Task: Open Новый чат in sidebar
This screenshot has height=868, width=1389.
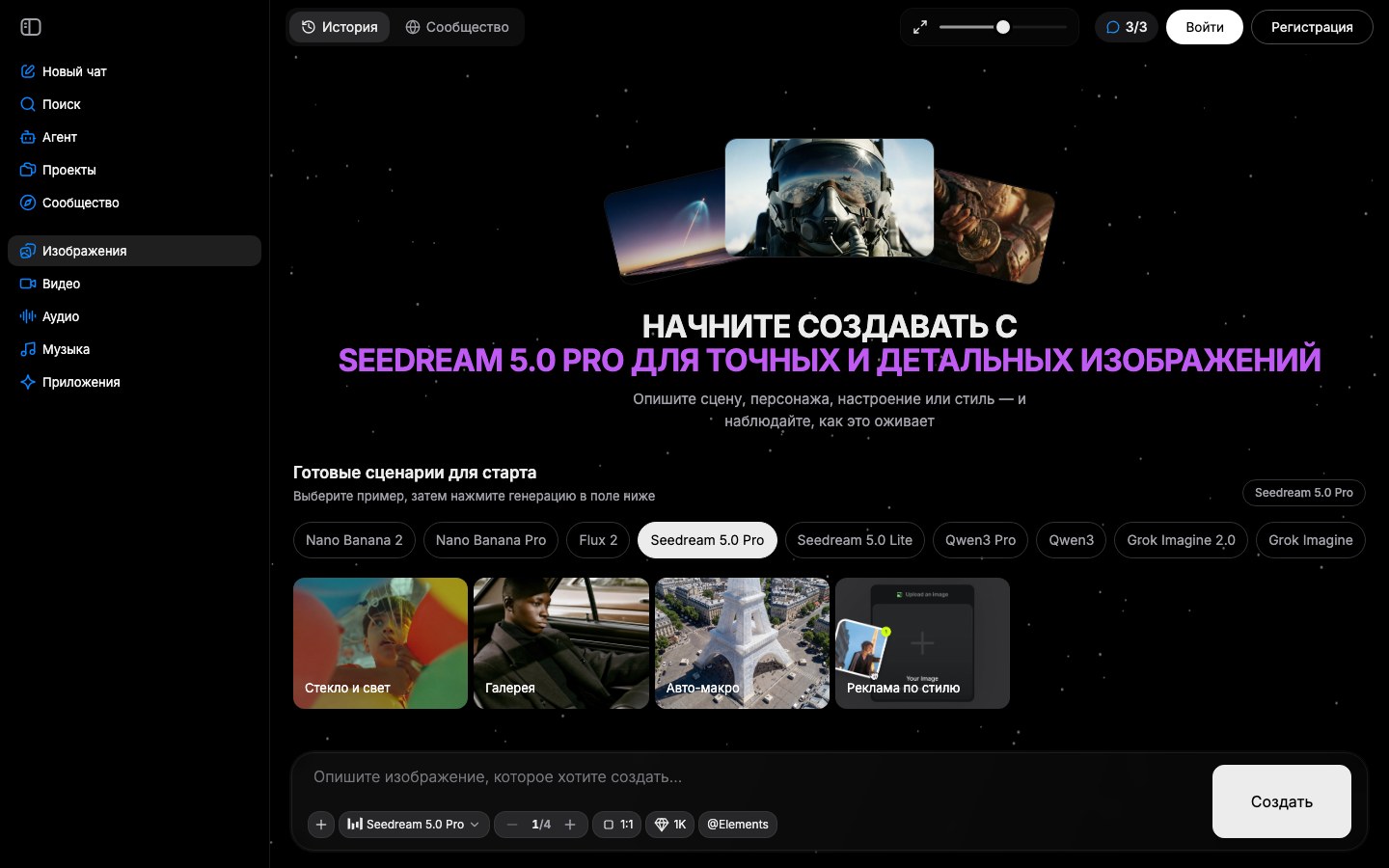Action: click(134, 71)
